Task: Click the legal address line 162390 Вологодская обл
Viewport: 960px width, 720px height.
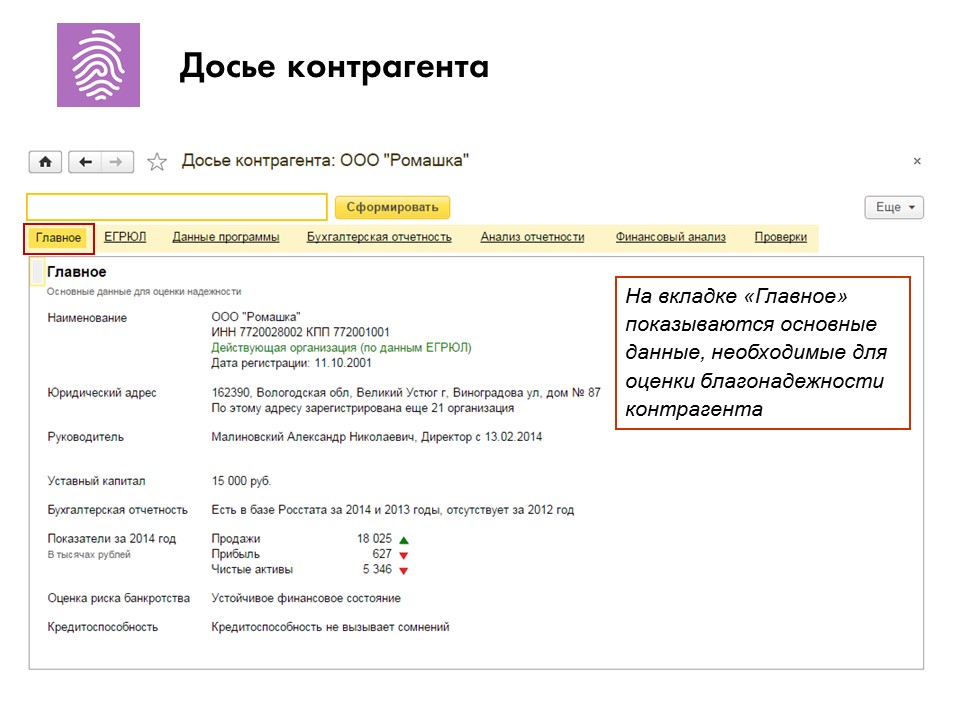Action: click(406, 392)
